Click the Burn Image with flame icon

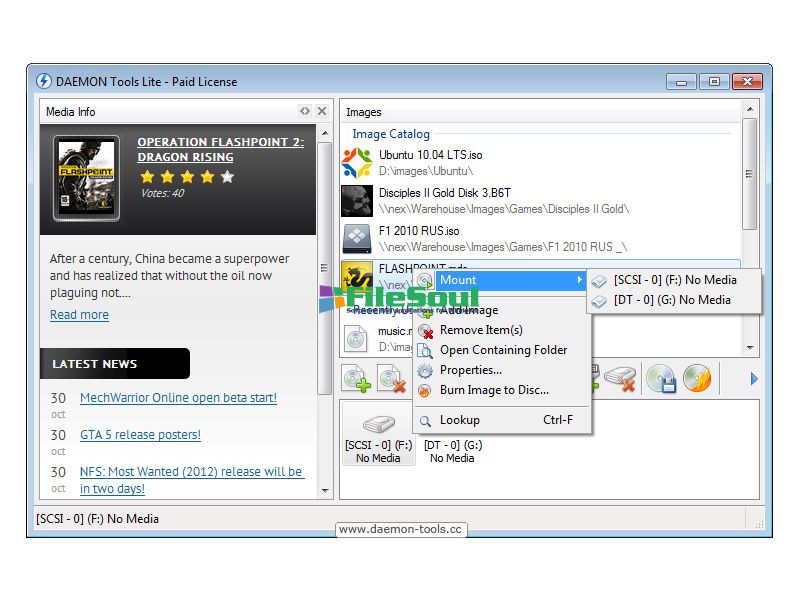pos(696,379)
